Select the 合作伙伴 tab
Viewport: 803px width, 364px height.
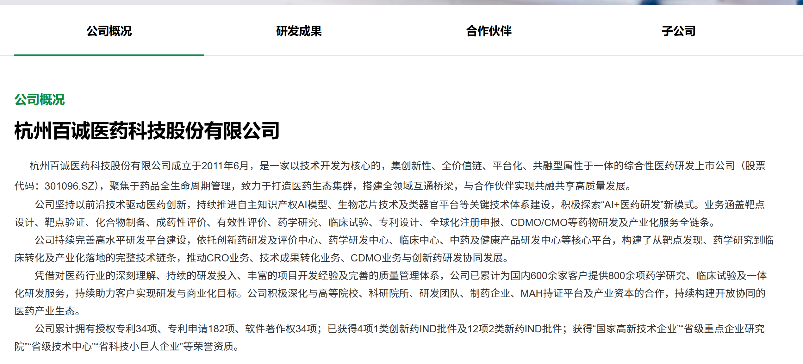489,31
